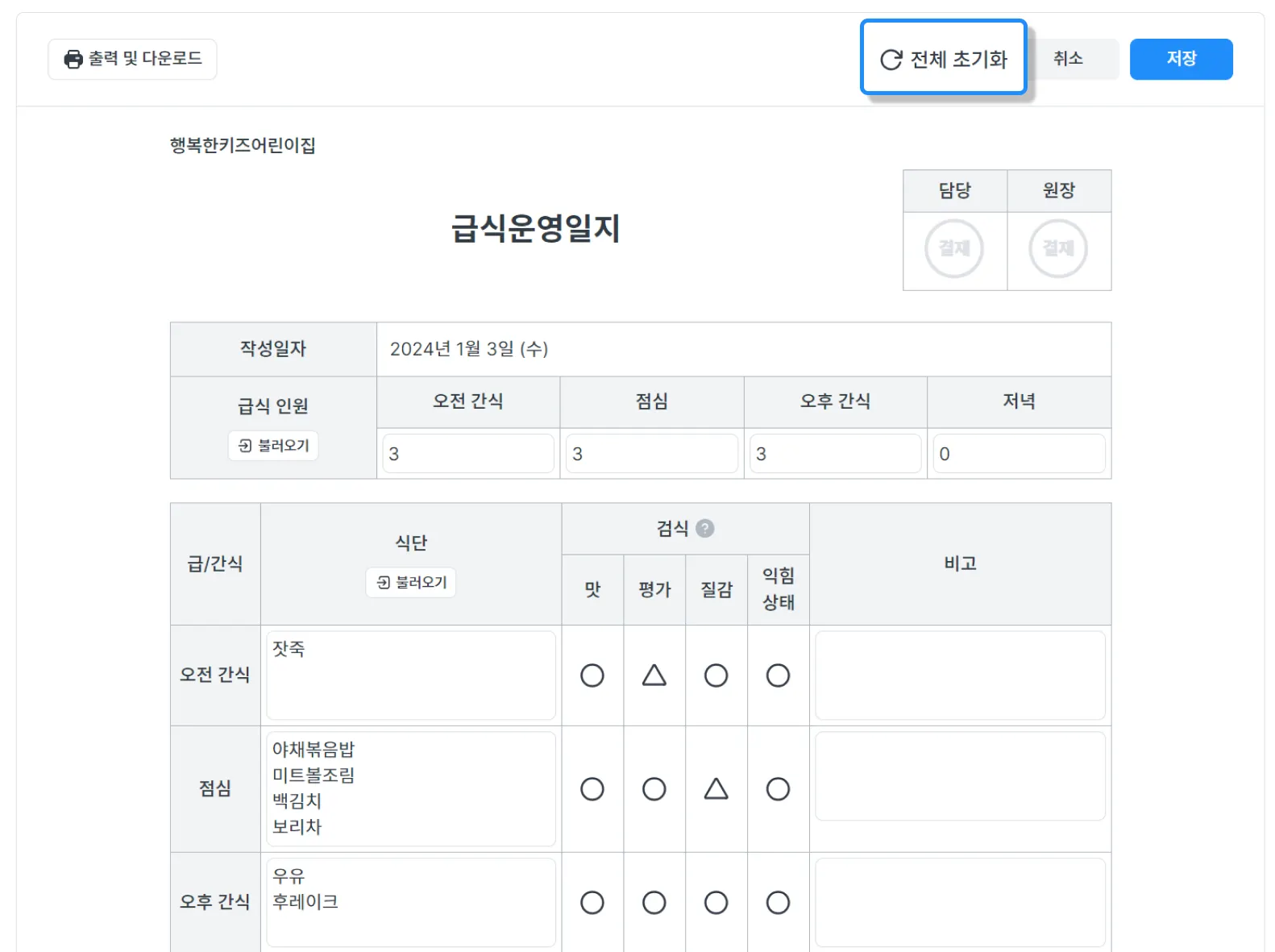The image size is (1275, 952).
Task: Toggle 오전 간식 맛 circle rating
Action: tap(592, 676)
